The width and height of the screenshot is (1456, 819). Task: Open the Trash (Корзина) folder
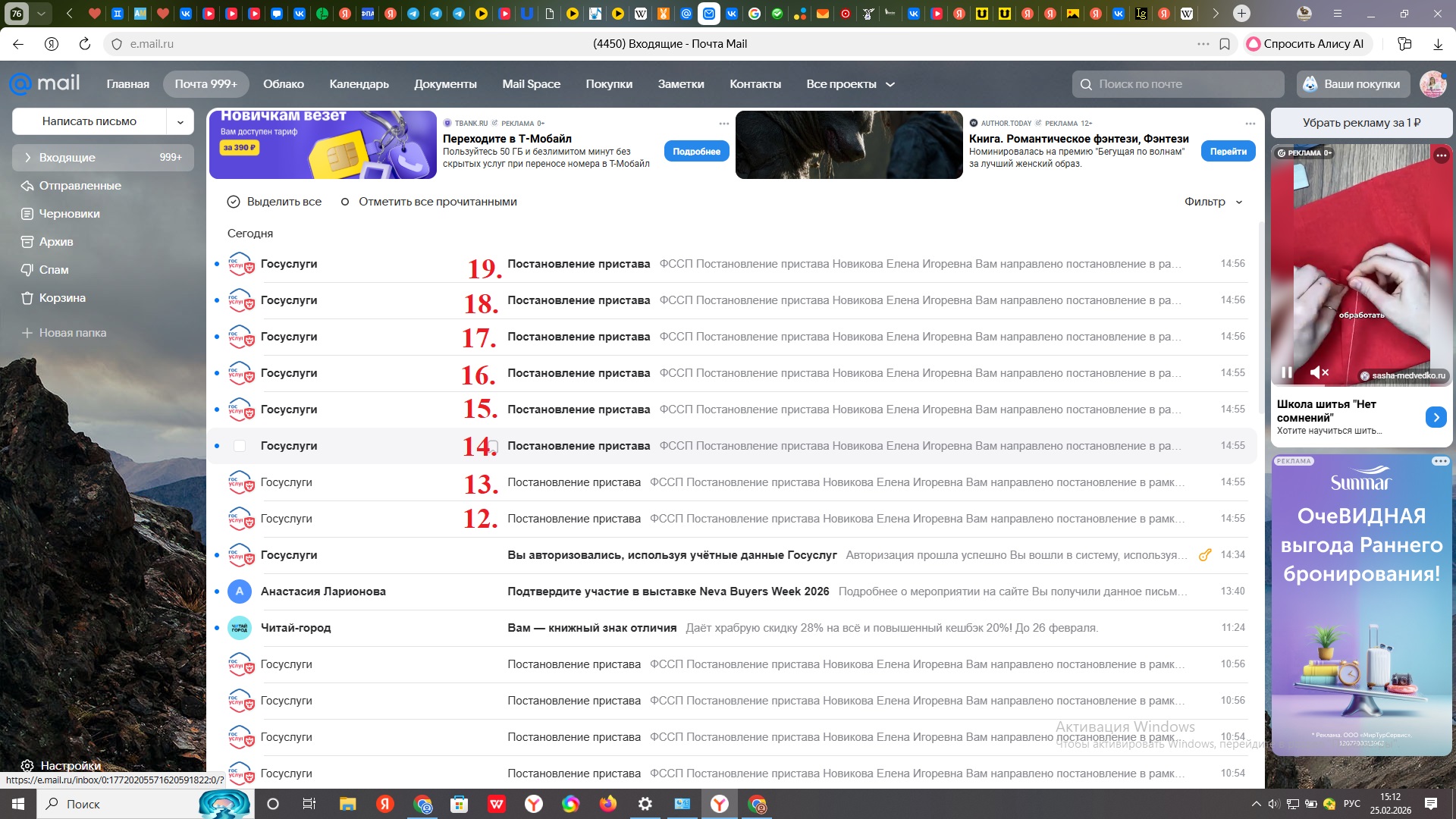[62, 298]
